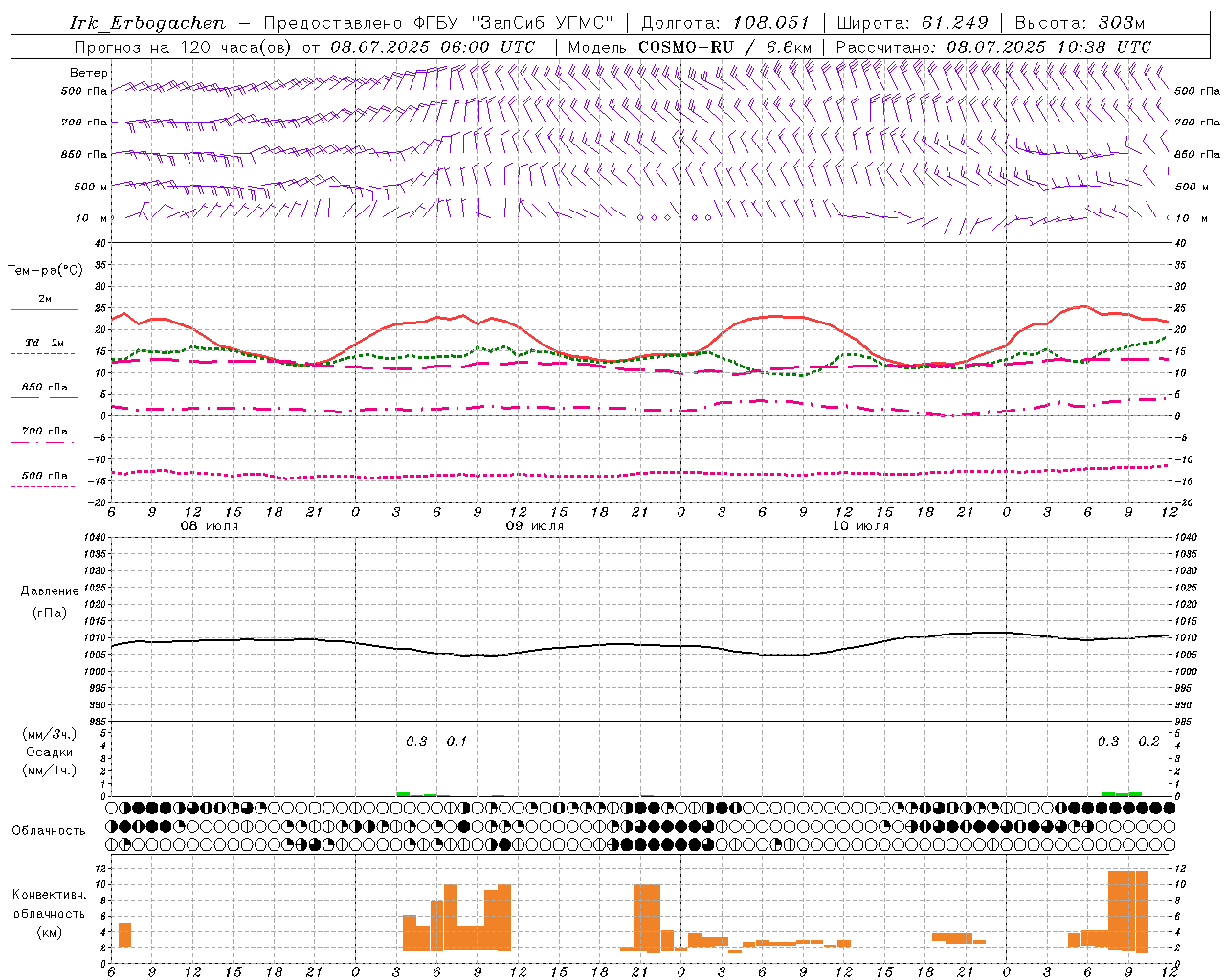The height and width of the screenshot is (980, 1225).
Task: Click the Рассчитано: 08.07.2025 10:38 UTC timestamp
Action: point(993,47)
